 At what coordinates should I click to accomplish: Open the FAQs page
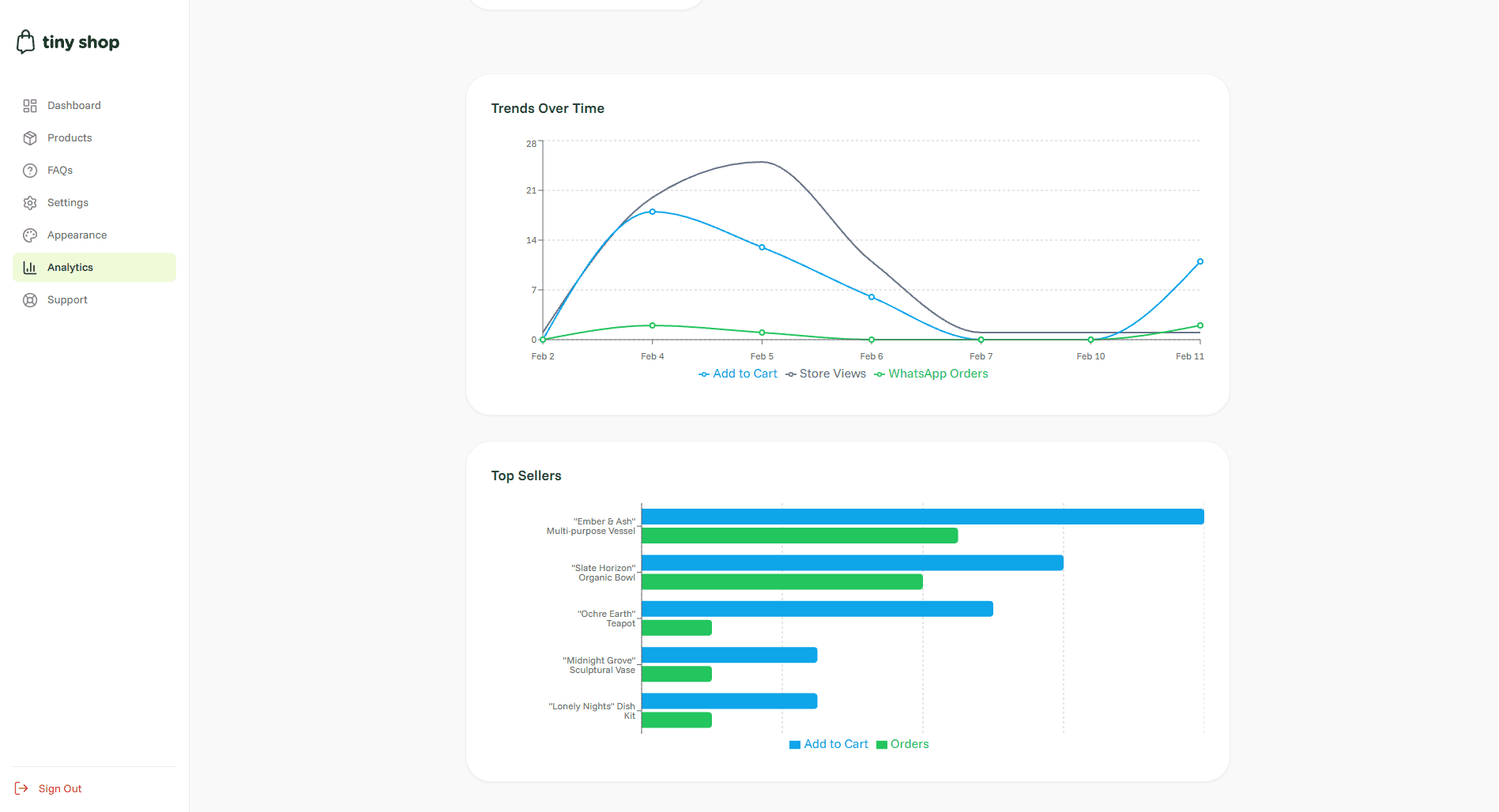point(59,170)
